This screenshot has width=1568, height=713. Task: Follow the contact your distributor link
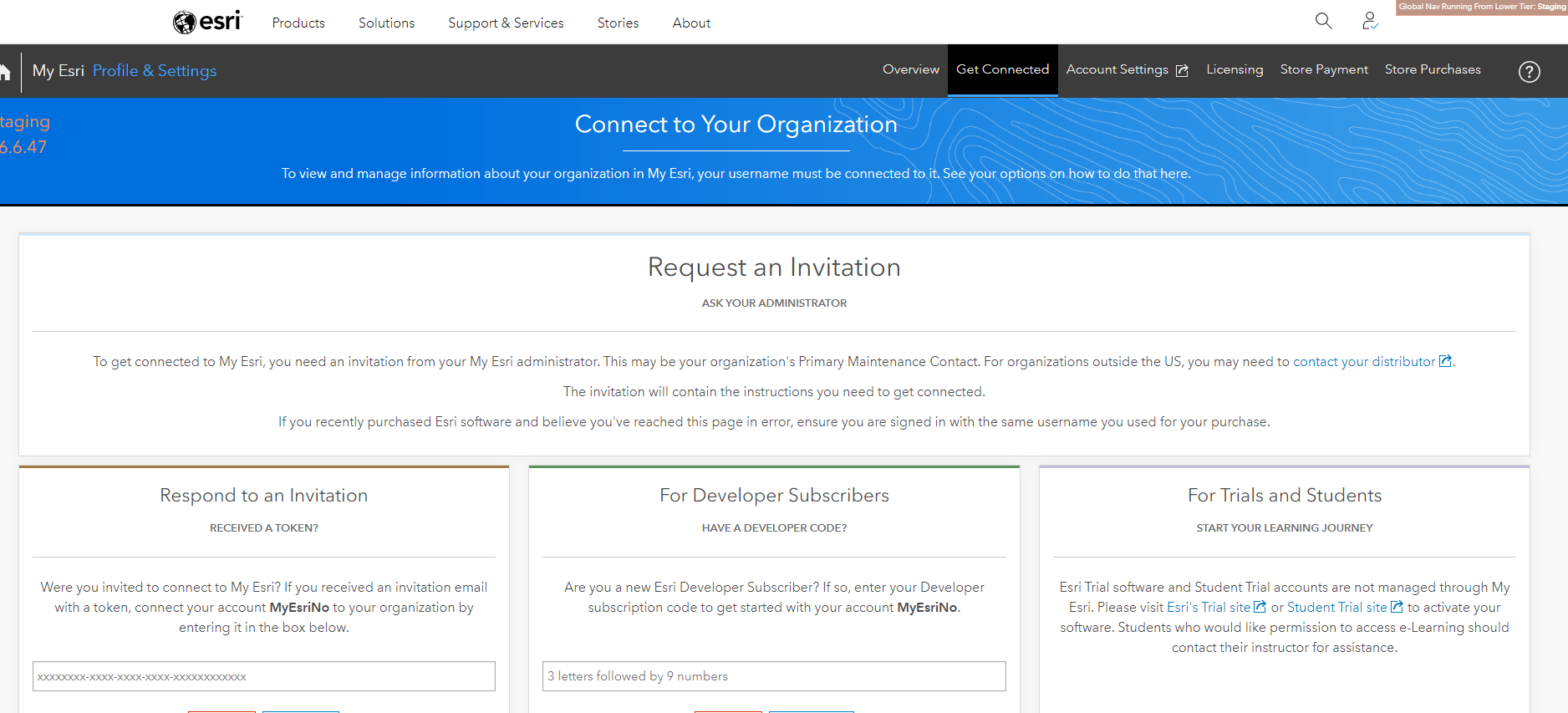click(x=1364, y=361)
